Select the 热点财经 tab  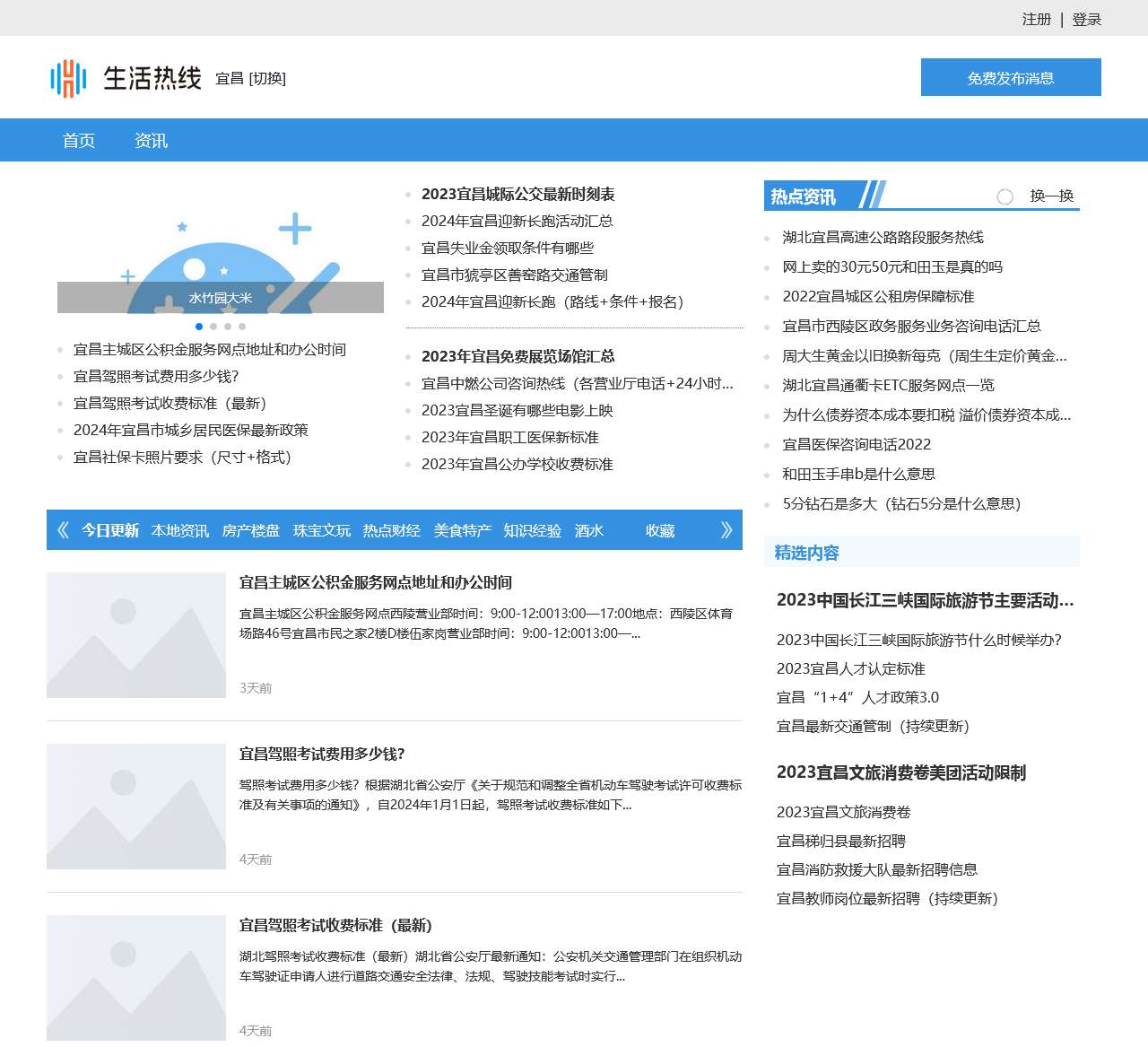click(390, 530)
